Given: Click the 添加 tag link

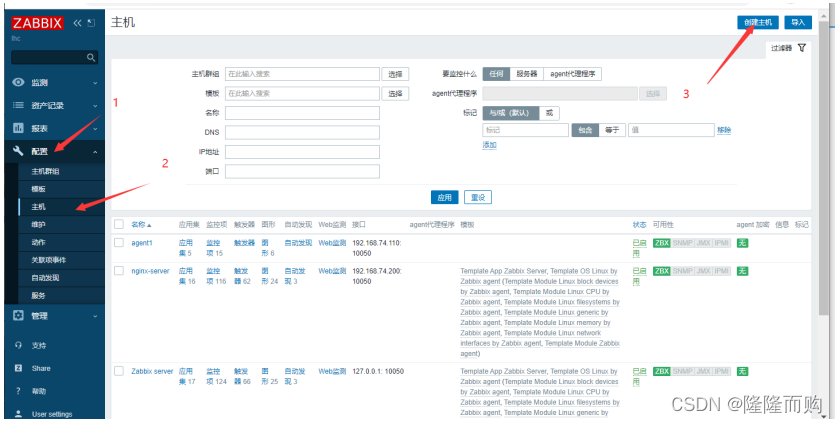Looking at the screenshot, I should coord(489,145).
